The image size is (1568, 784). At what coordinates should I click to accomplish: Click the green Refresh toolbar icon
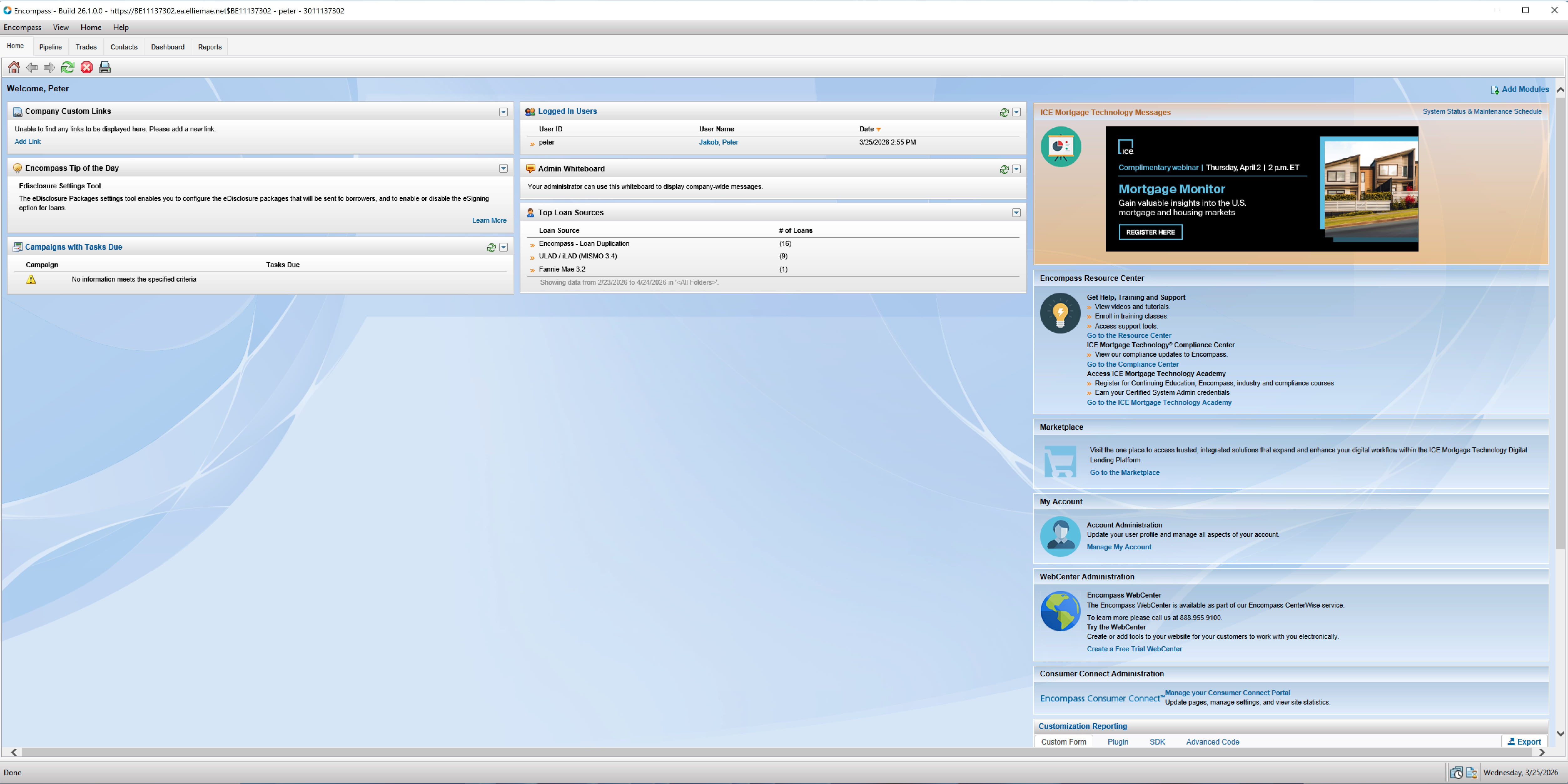pyautogui.click(x=68, y=68)
